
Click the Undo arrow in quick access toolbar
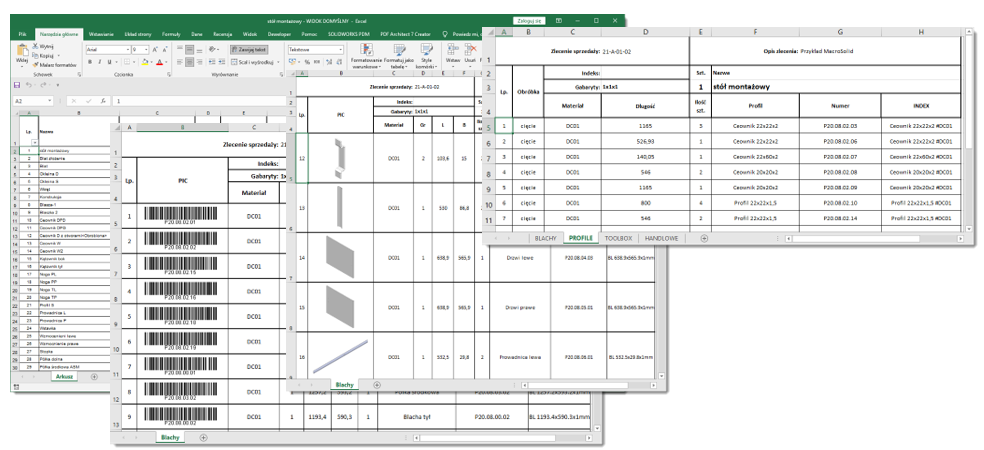tap(28, 85)
